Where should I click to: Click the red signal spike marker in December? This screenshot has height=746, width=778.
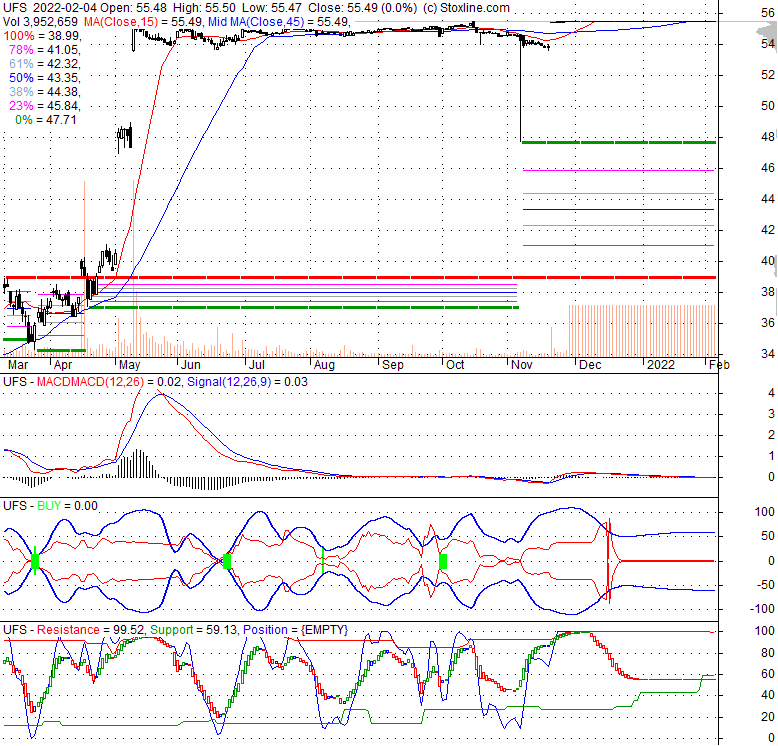point(609,560)
